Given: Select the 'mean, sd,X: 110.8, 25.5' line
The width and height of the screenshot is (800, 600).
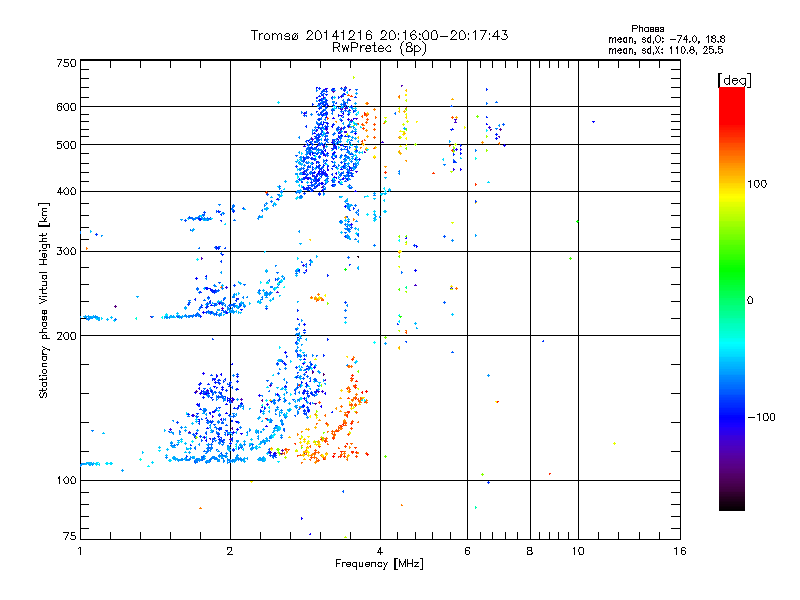Looking at the screenshot, I should pyautogui.click(x=665, y=50).
